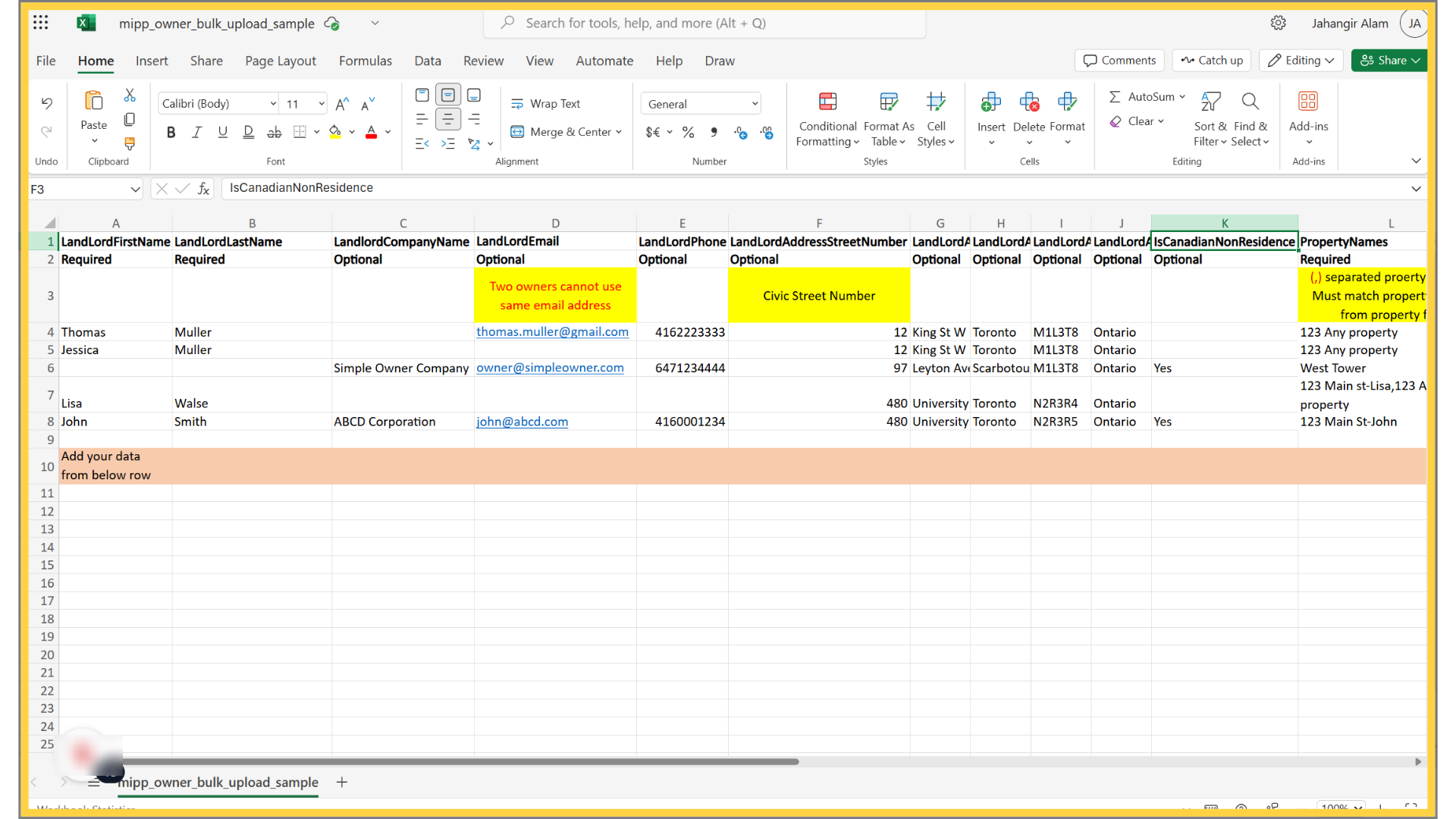
Task: Open the Add-ins icon
Action: 1308,102
